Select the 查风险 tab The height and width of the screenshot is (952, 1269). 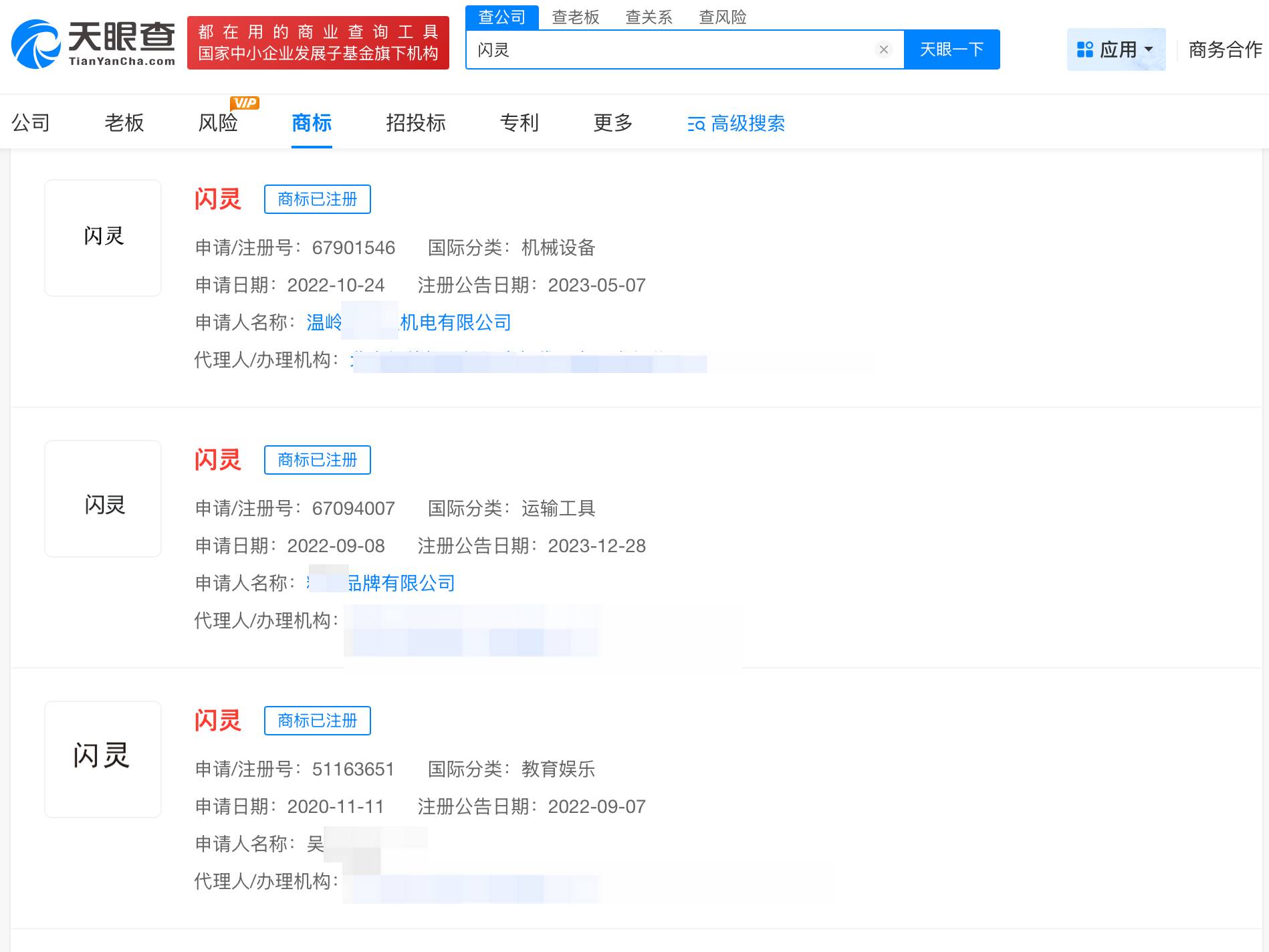pyautogui.click(x=723, y=17)
